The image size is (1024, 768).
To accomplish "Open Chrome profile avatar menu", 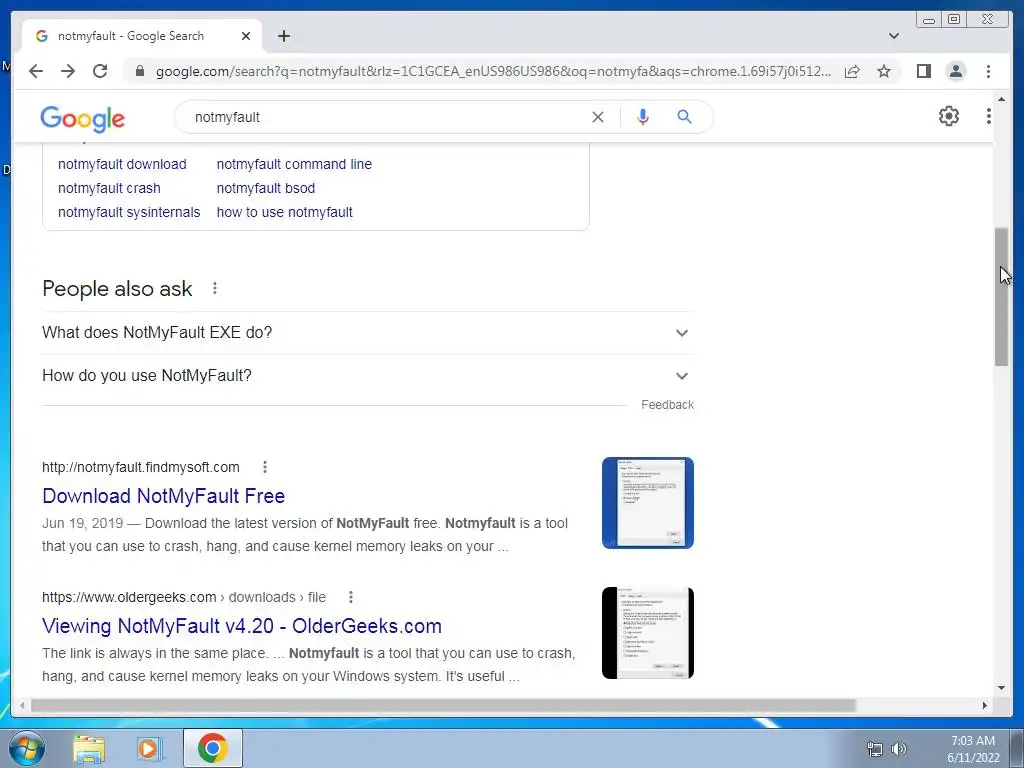I will [955, 71].
